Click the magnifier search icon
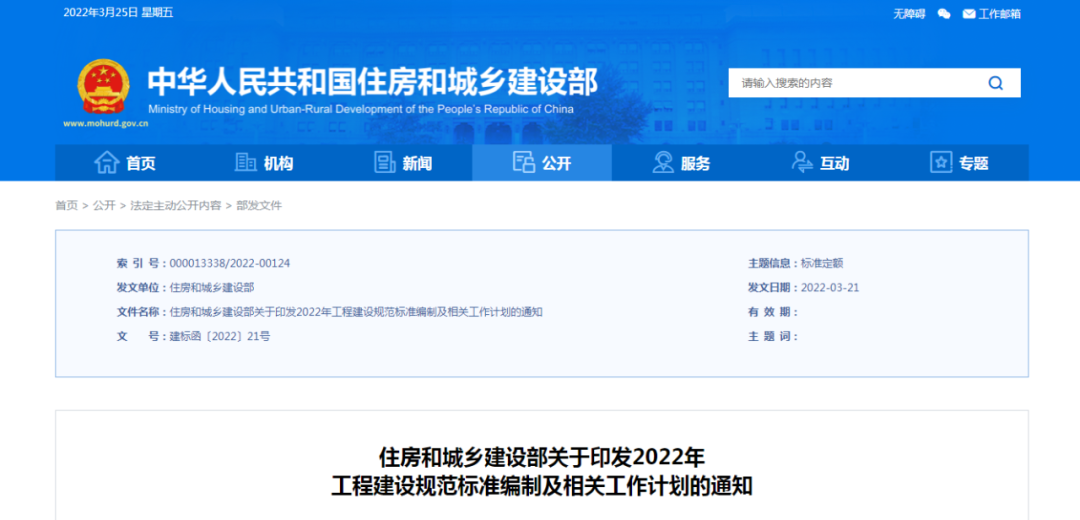The width and height of the screenshot is (1080, 520). 995,83
